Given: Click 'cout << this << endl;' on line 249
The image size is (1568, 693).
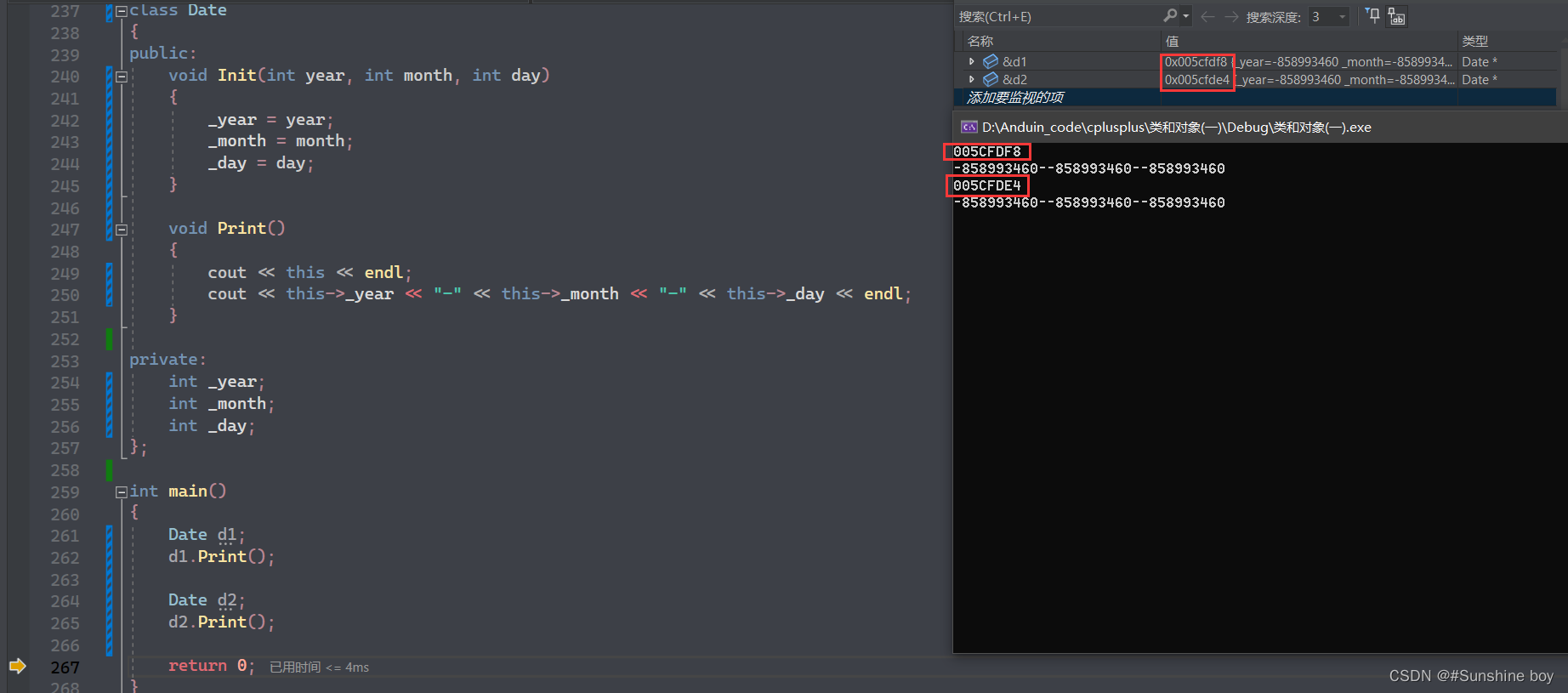Looking at the screenshot, I should 310,273.
